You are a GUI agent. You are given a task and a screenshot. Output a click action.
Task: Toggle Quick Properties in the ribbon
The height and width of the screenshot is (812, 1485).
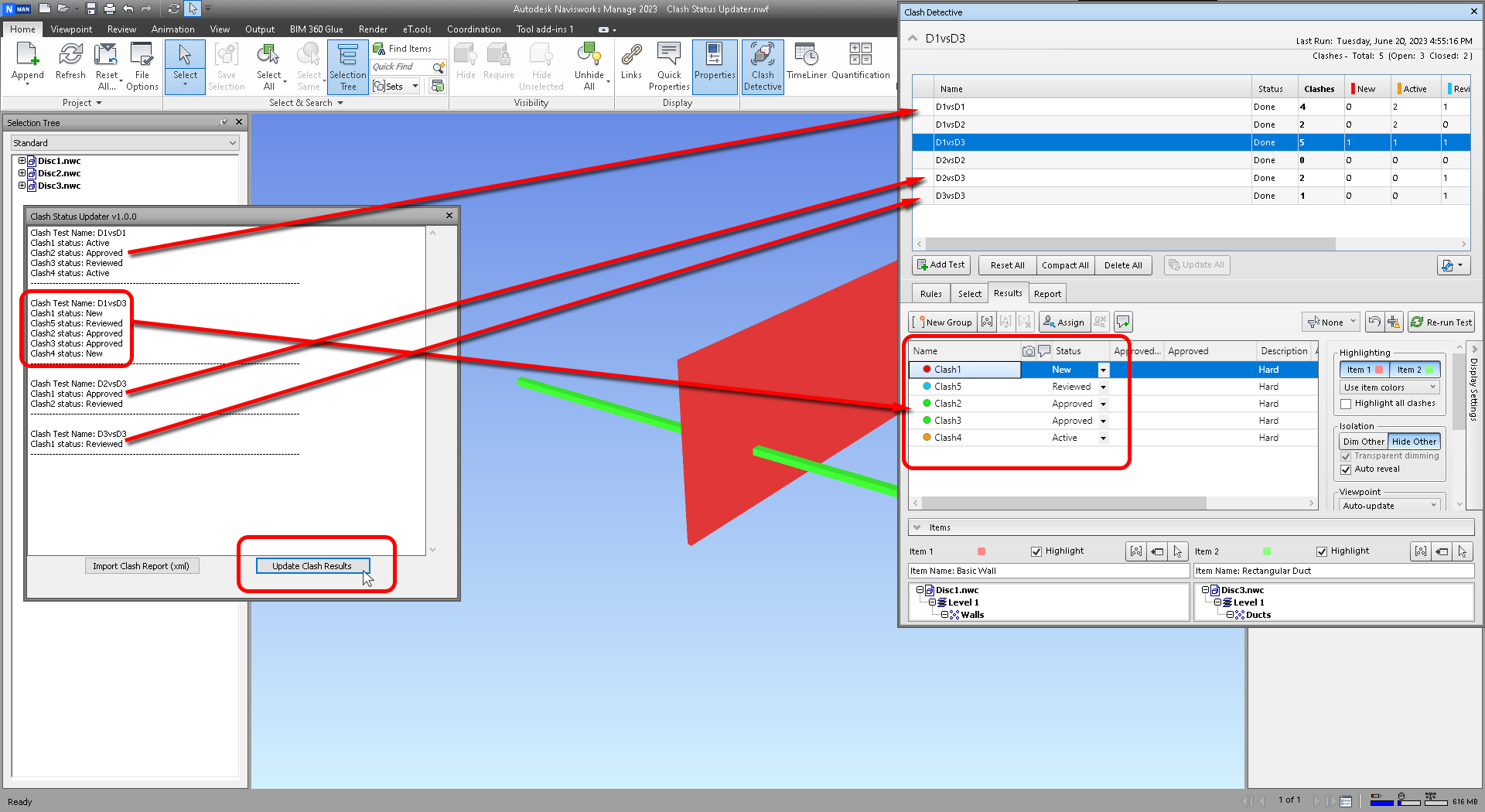(x=669, y=67)
